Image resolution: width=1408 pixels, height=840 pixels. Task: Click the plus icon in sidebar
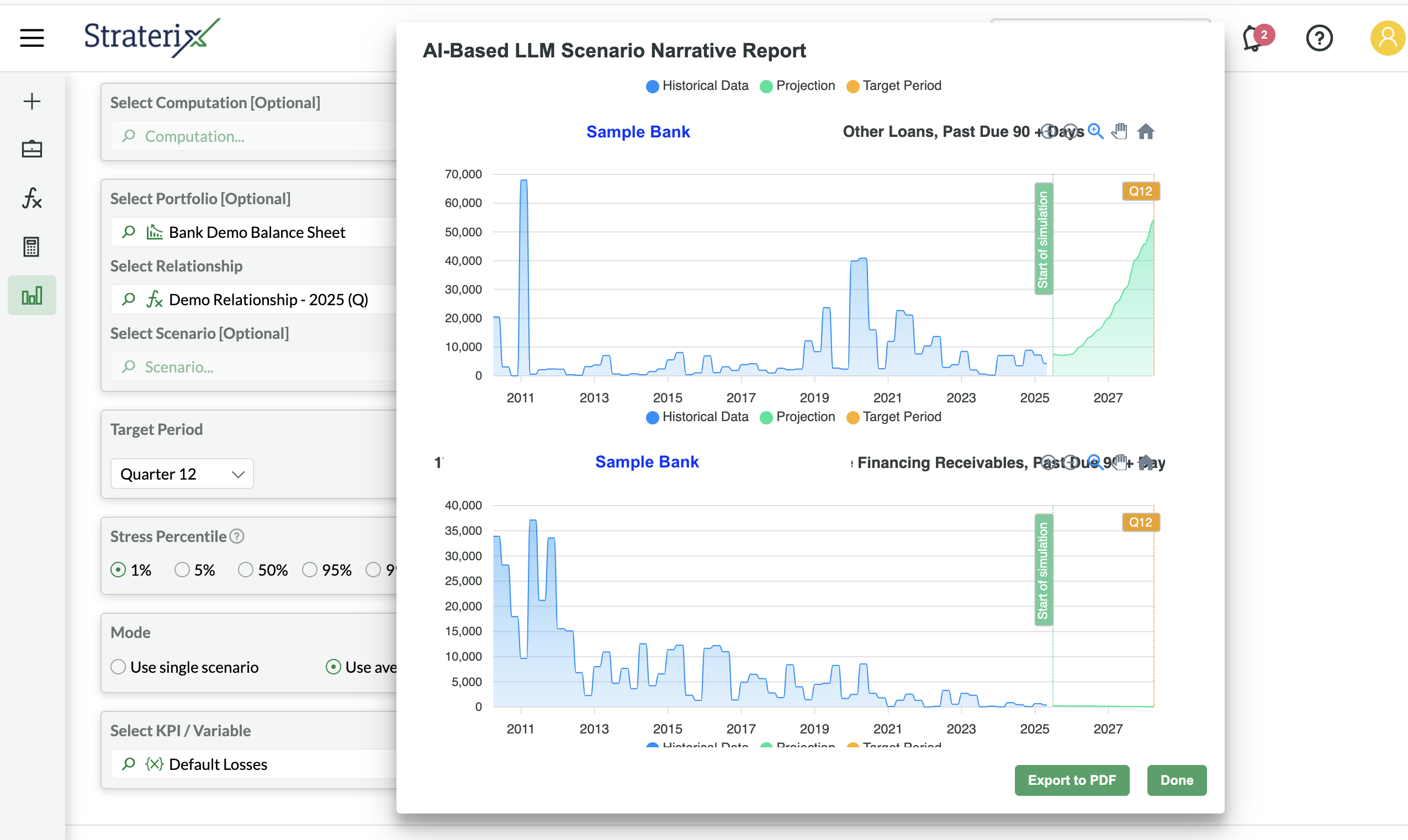(31, 102)
